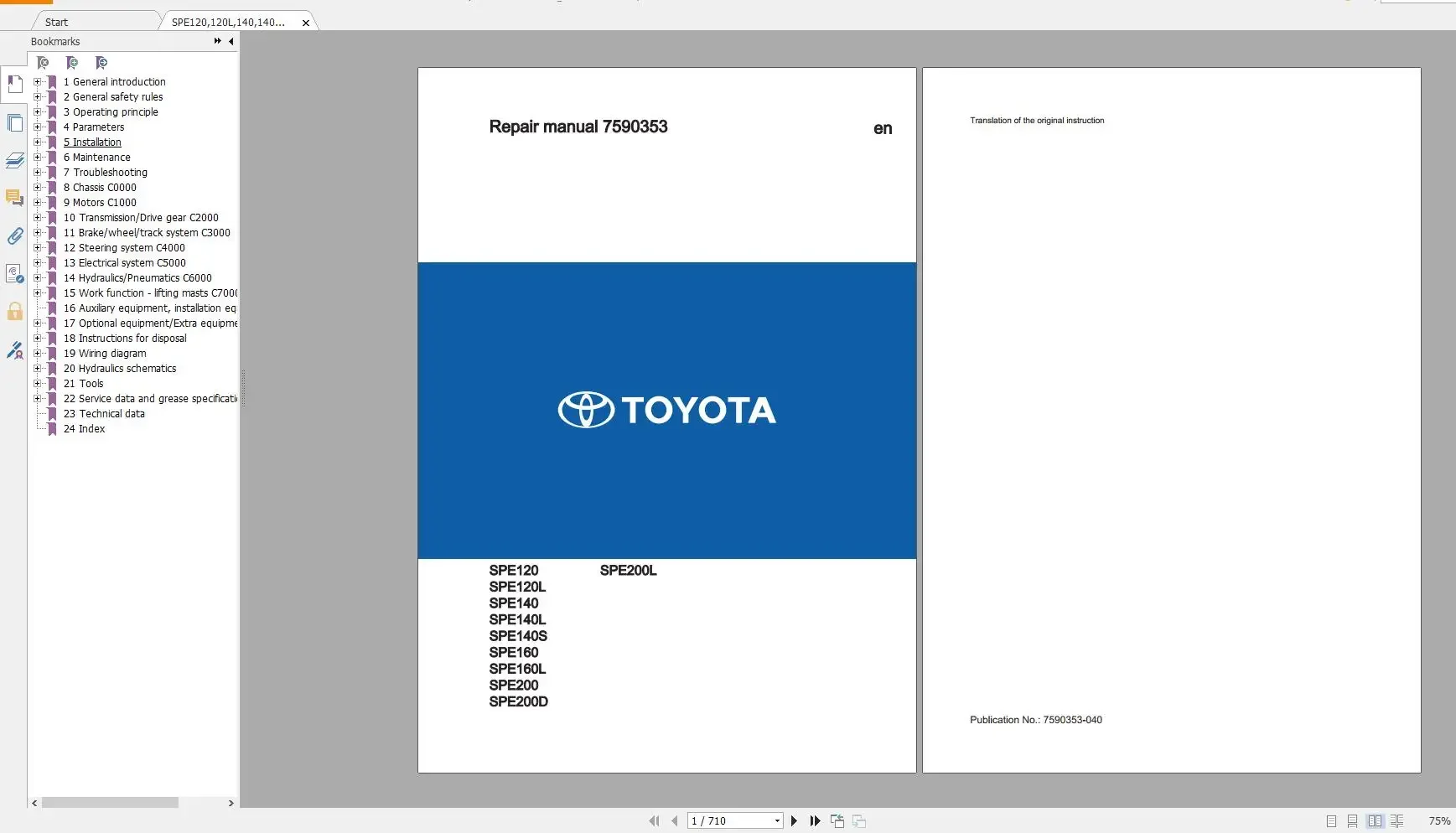Collapse the Bookmarks panel with left arrow
Screen dimensions: 1456x833
231,41
